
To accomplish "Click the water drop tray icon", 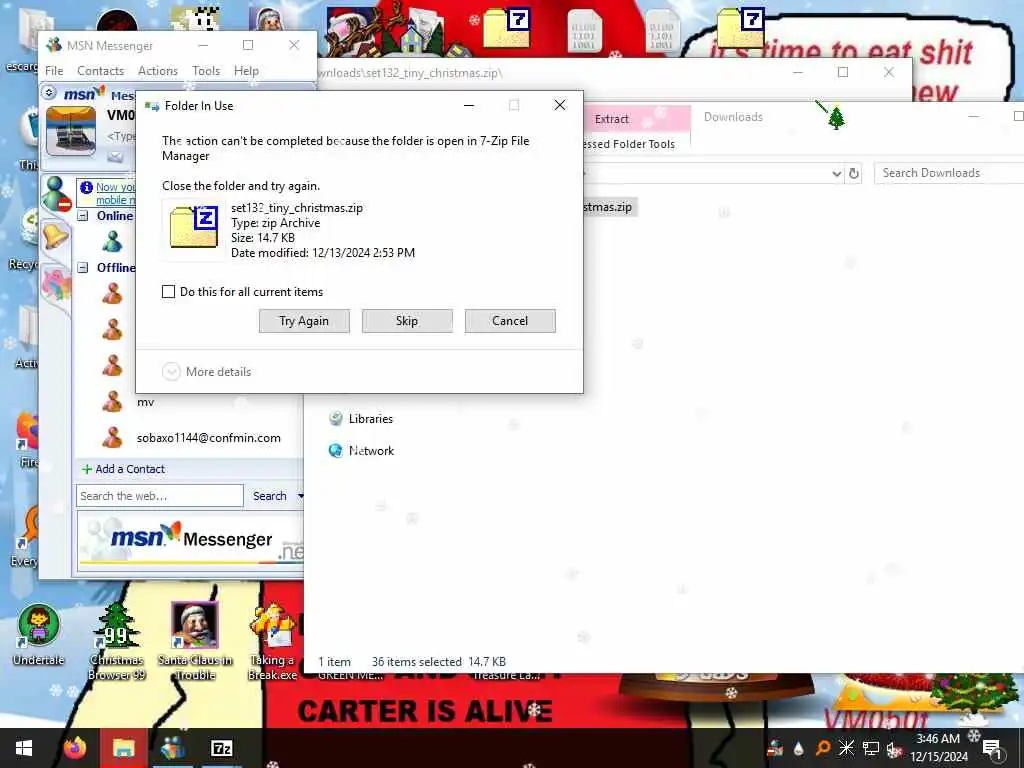I will (x=798, y=748).
